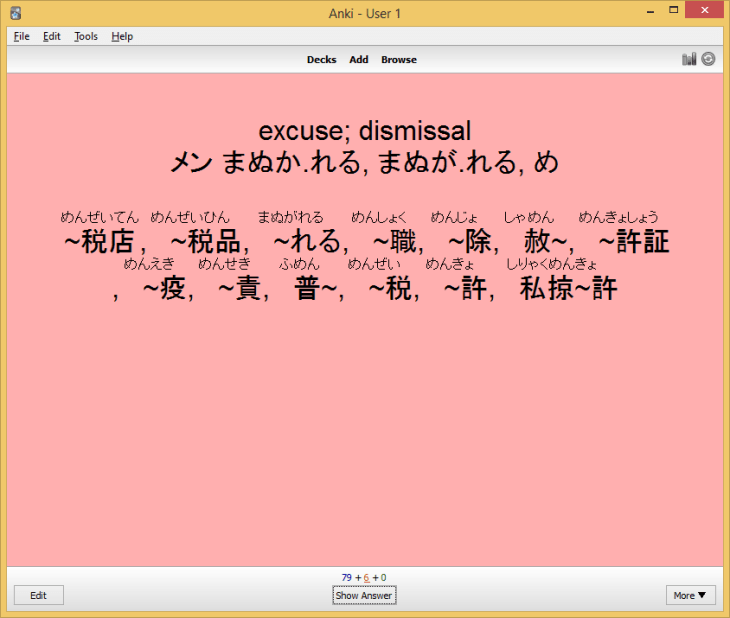Click Add to create a new card
This screenshot has width=730, height=618.
(359, 60)
